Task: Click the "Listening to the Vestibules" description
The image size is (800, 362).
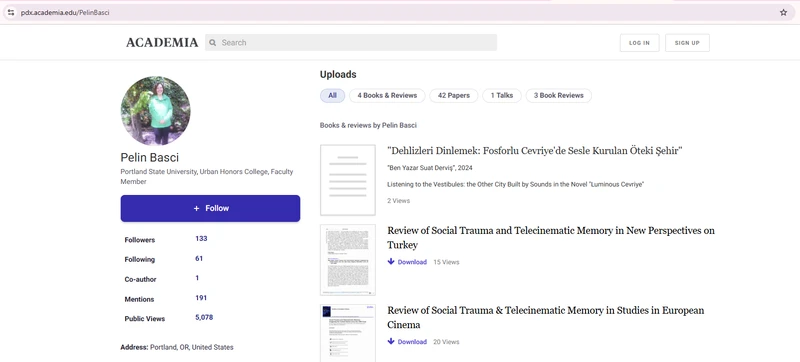Action: point(515,184)
